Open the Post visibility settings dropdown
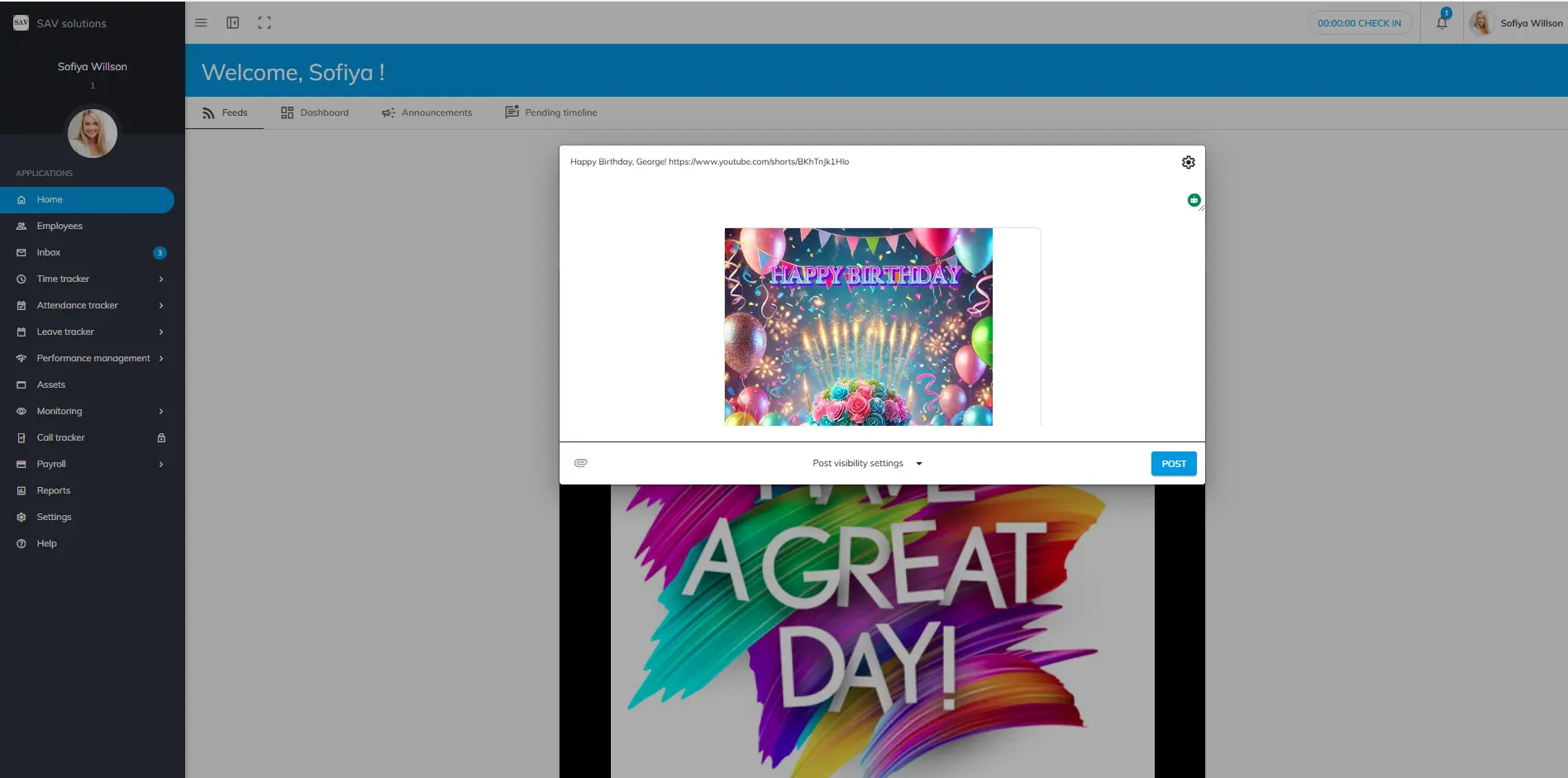This screenshot has height=778, width=1568. (867, 464)
